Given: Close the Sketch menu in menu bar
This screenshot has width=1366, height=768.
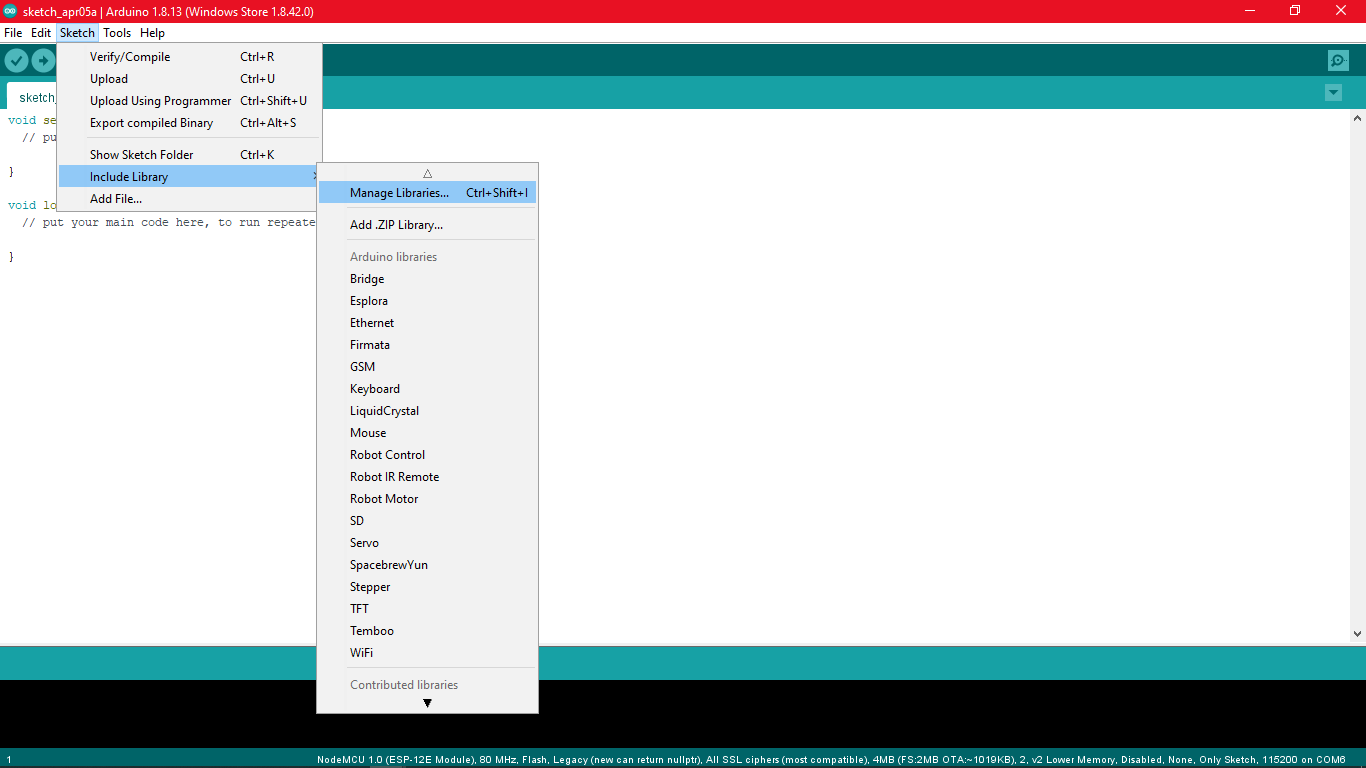Looking at the screenshot, I should [77, 33].
